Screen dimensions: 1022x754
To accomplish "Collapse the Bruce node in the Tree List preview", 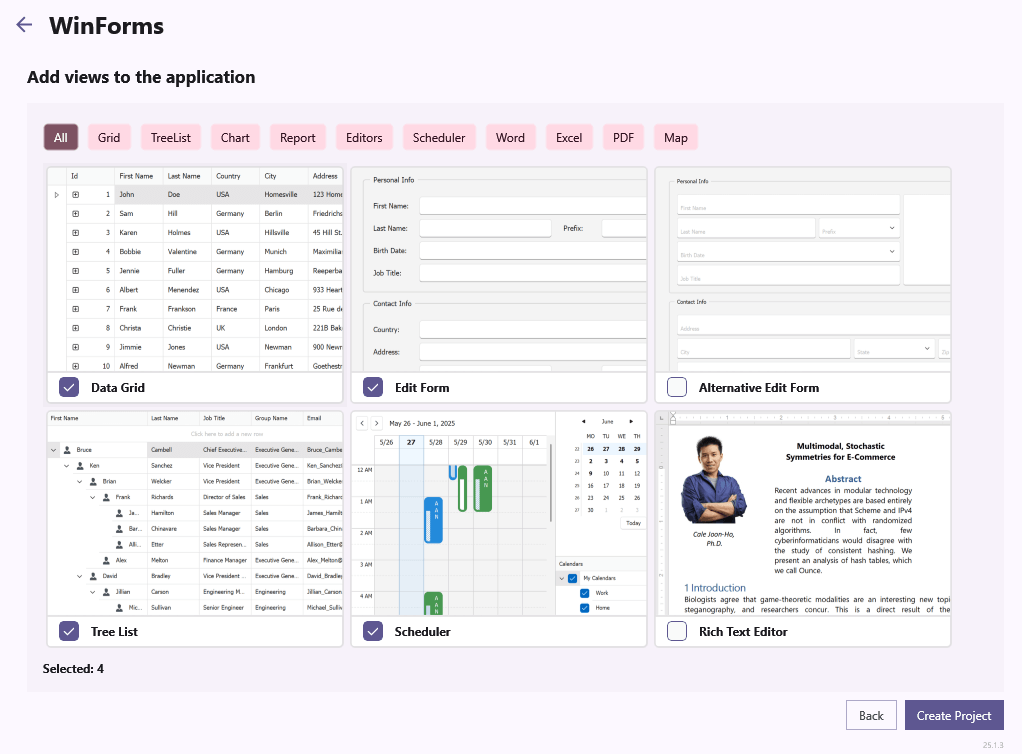I will point(53,450).
